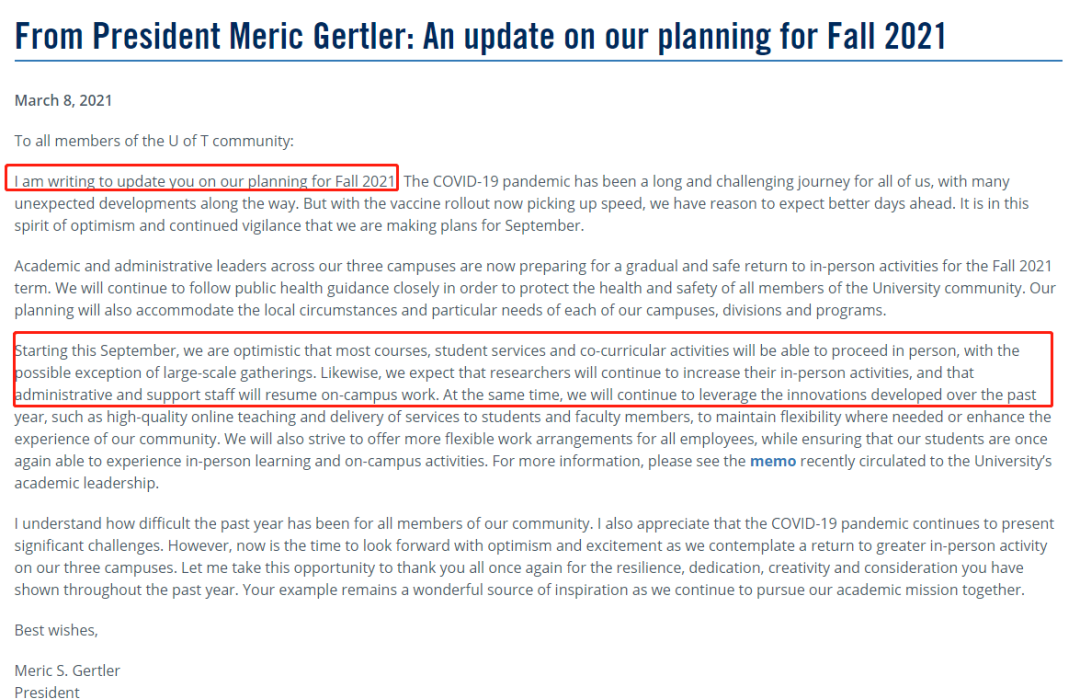Click the title "President" under the signature
Viewport: 1080px width, 699px height.
(x=48, y=691)
